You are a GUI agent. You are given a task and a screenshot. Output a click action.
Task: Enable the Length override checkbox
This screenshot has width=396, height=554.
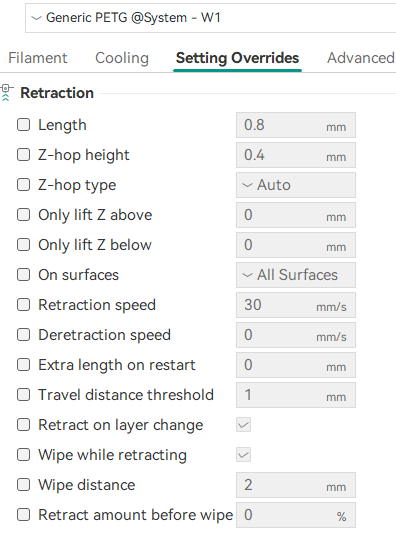(x=23, y=125)
